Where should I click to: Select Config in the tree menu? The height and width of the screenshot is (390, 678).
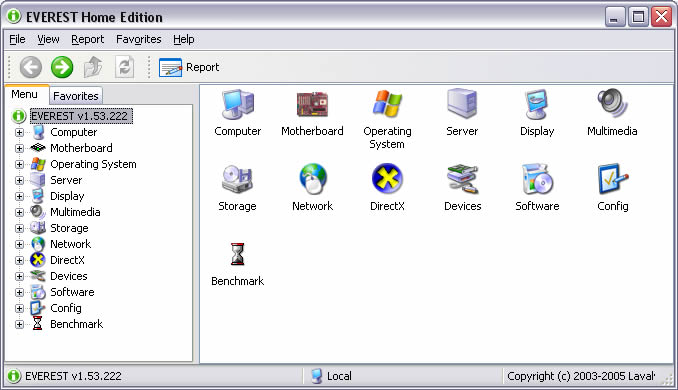click(66, 308)
